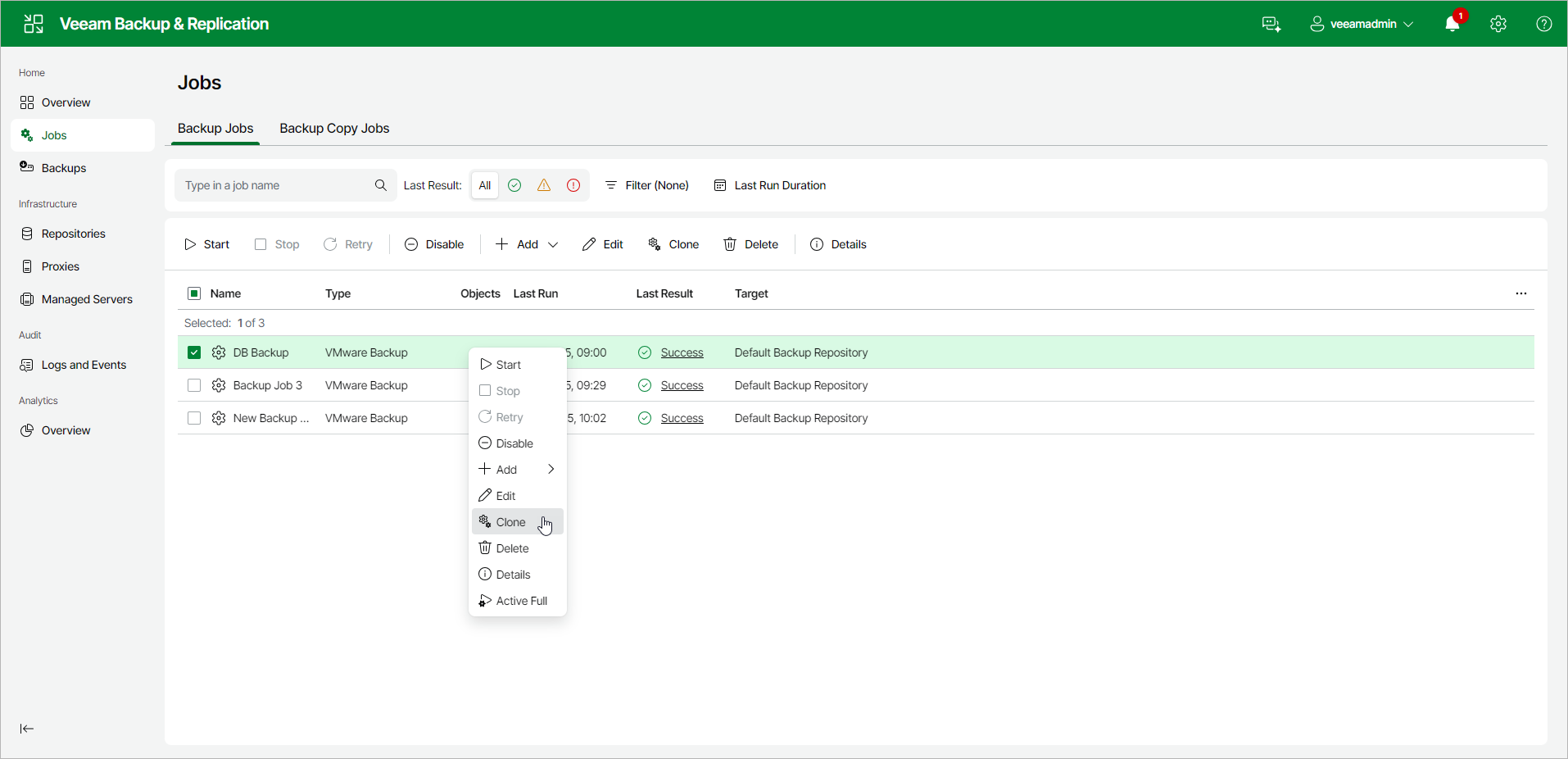Choose Edit from the context menu
1568x759 pixels.
pos(518,496)
